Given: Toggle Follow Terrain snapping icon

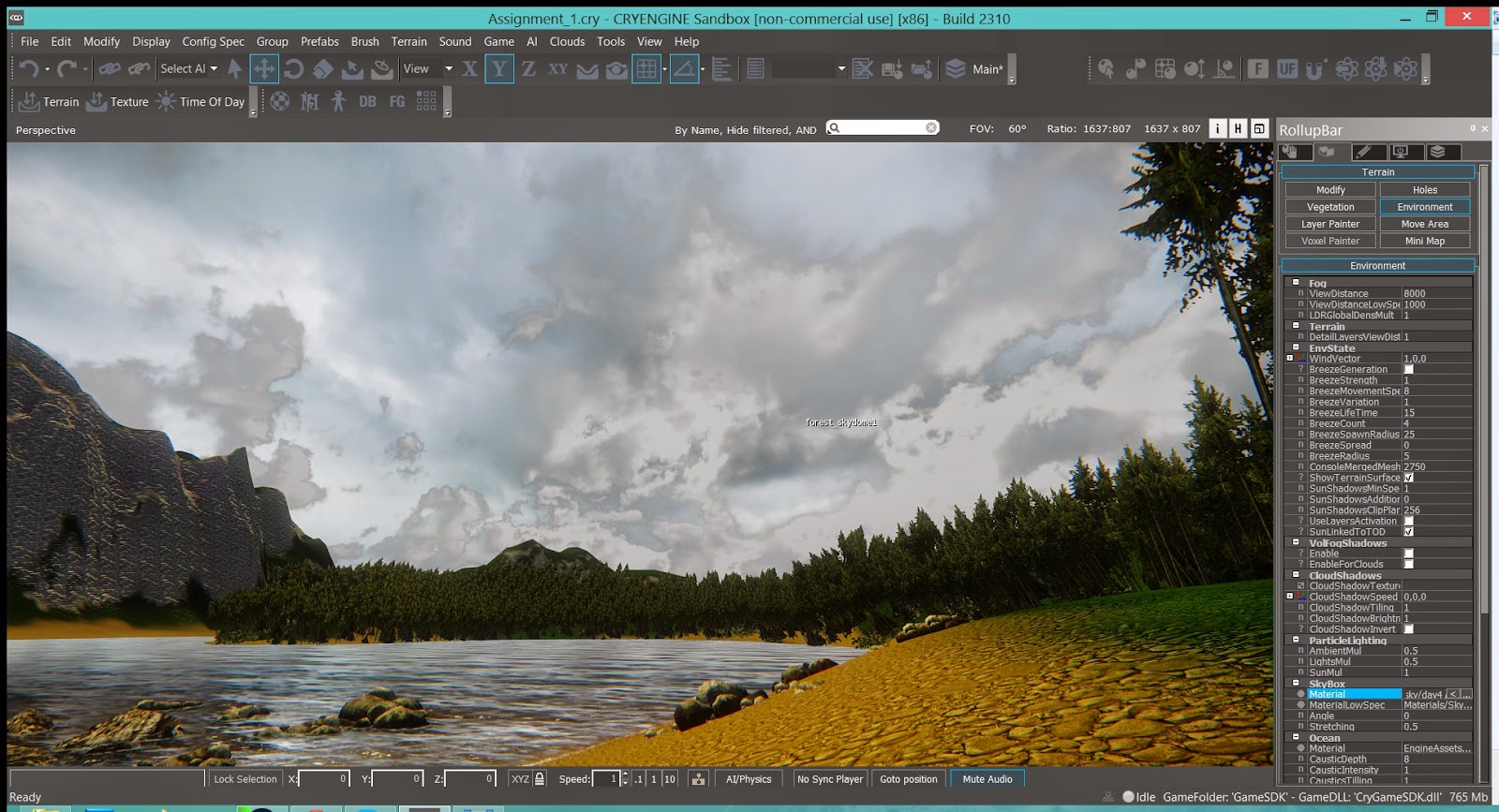Looking at the screenshot, I should pos(587,69).
